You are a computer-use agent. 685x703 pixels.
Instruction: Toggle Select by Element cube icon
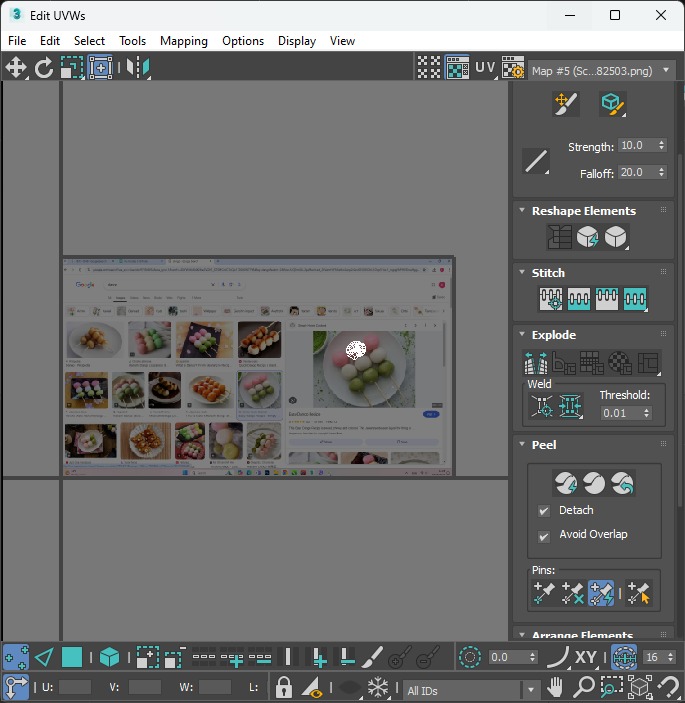point(109,657)
